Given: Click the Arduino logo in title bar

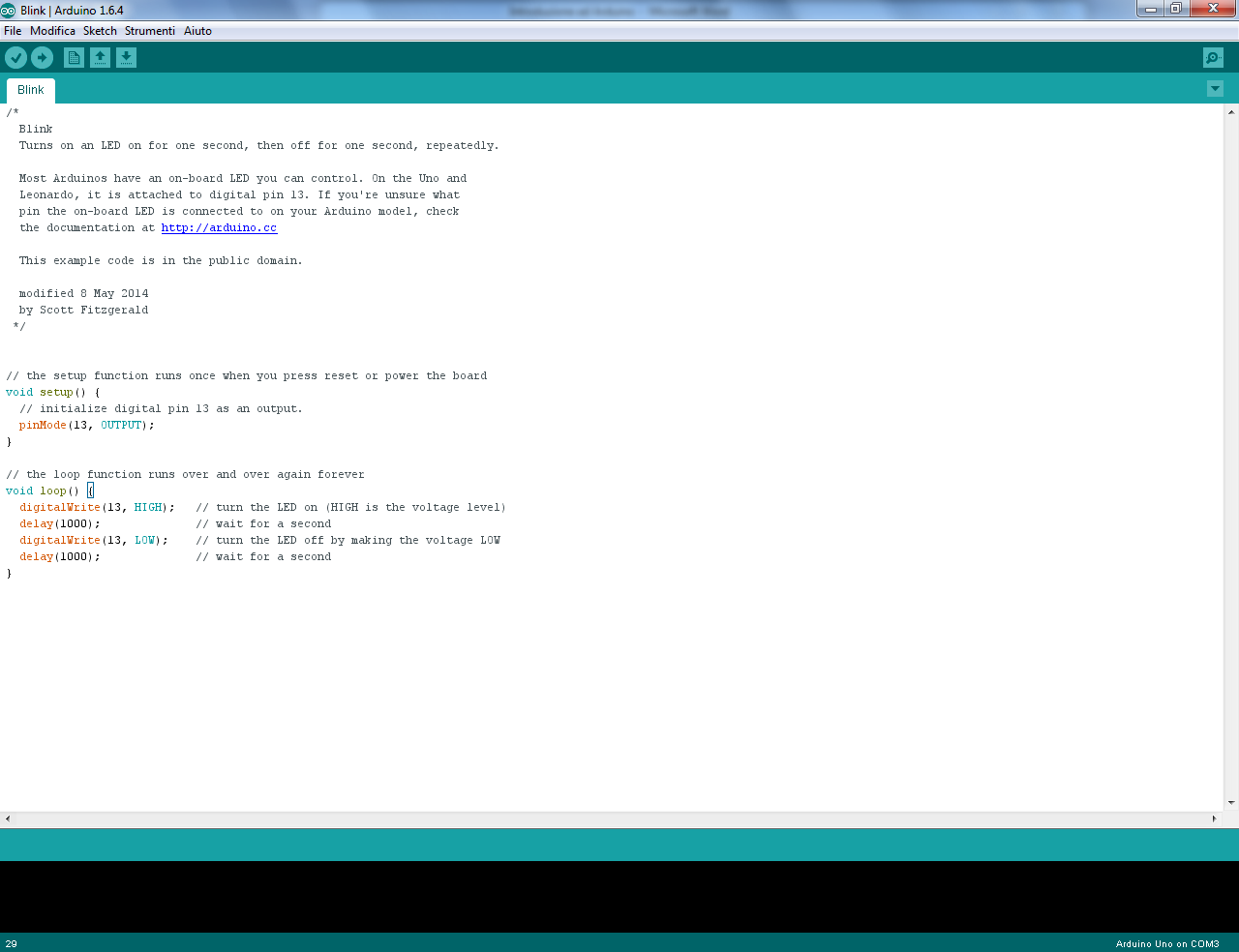Looking at the screenshot, I should click(x=9, y=11).
